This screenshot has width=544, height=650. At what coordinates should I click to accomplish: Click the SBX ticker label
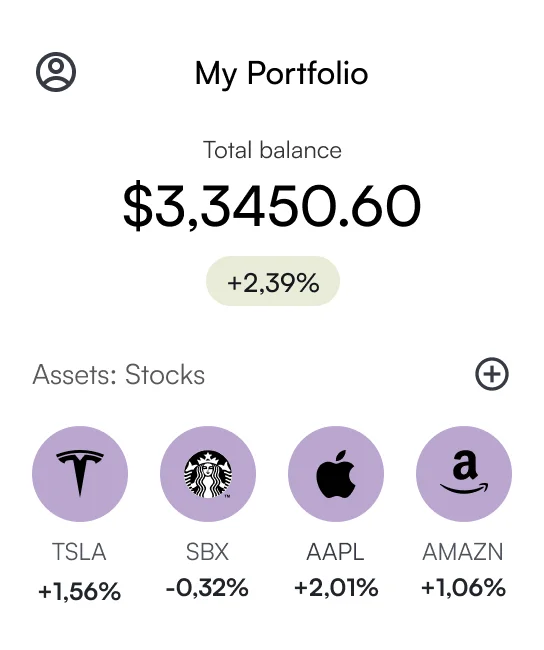click(207, 552)
